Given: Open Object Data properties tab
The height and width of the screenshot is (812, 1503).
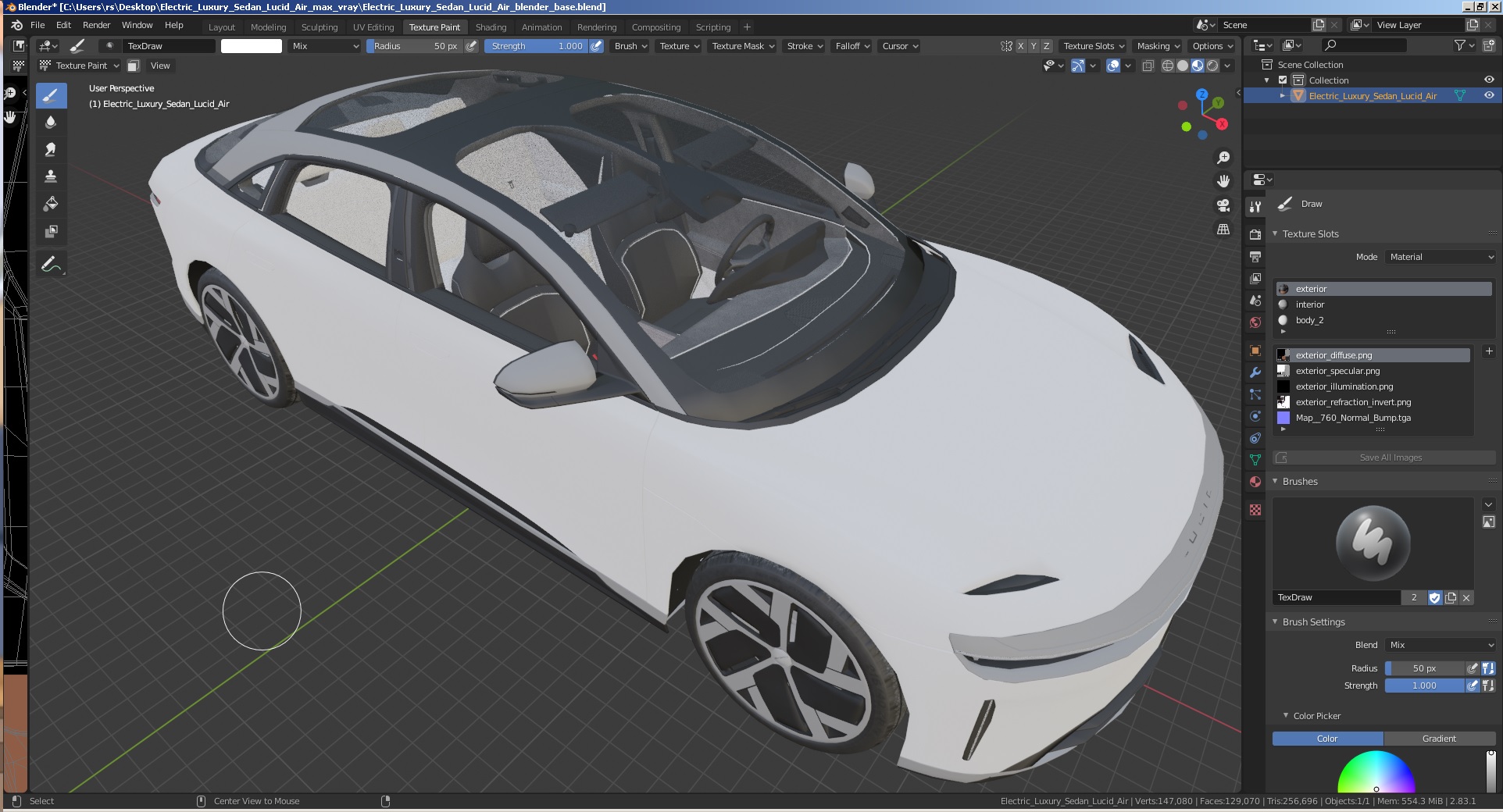Looking at the screenshot, I should (1255, 460).
